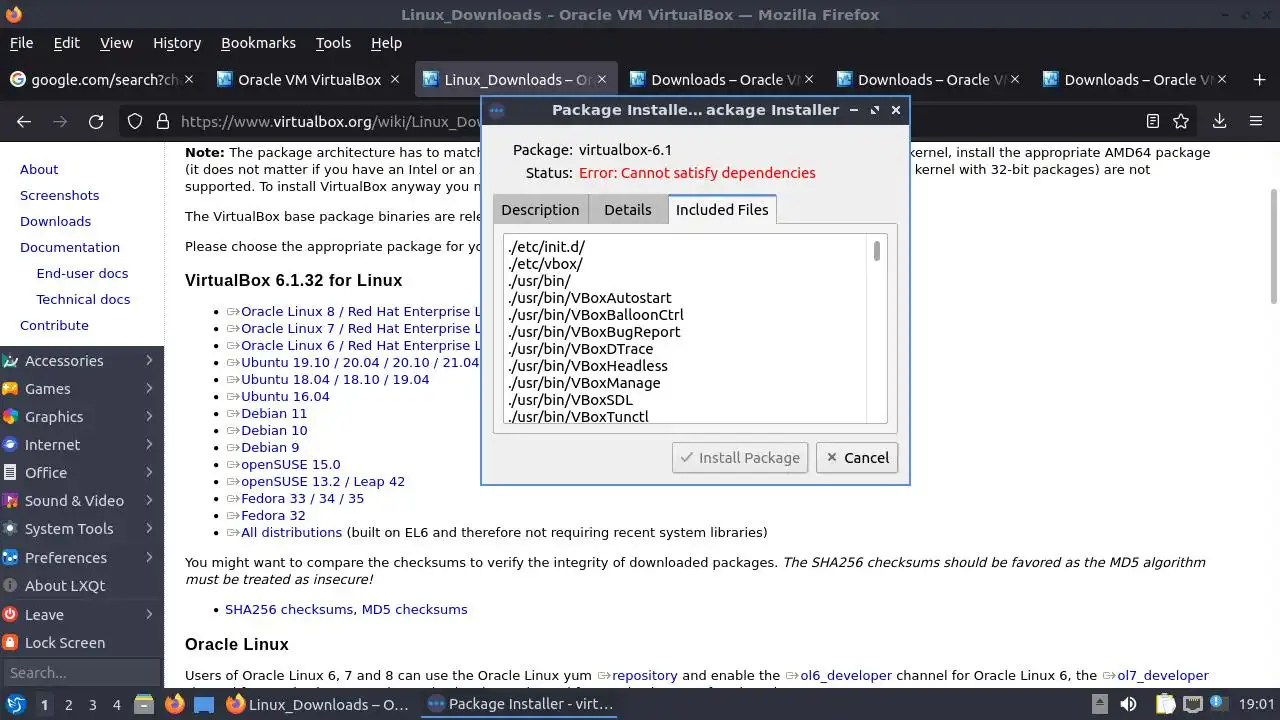Image resolution: width=1280 pixels, height=720 pixels.
Task: Expand the System Tools category
Action: [80, 528]
